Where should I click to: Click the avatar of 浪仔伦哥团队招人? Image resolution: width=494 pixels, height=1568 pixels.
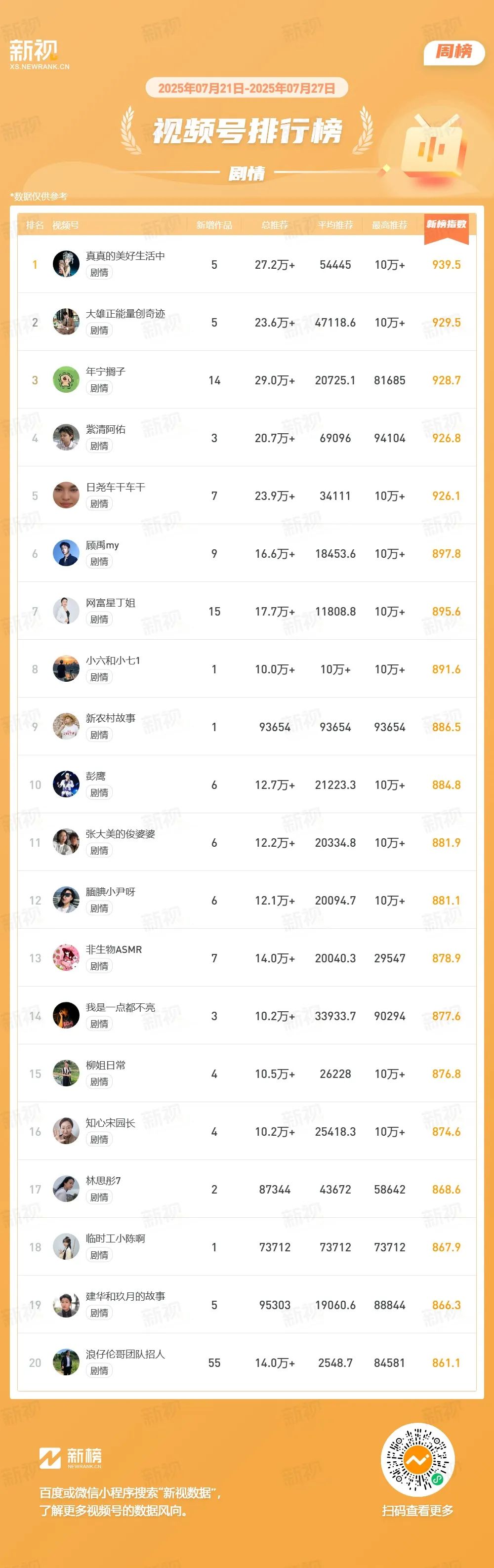click(x=66, y=1363)
